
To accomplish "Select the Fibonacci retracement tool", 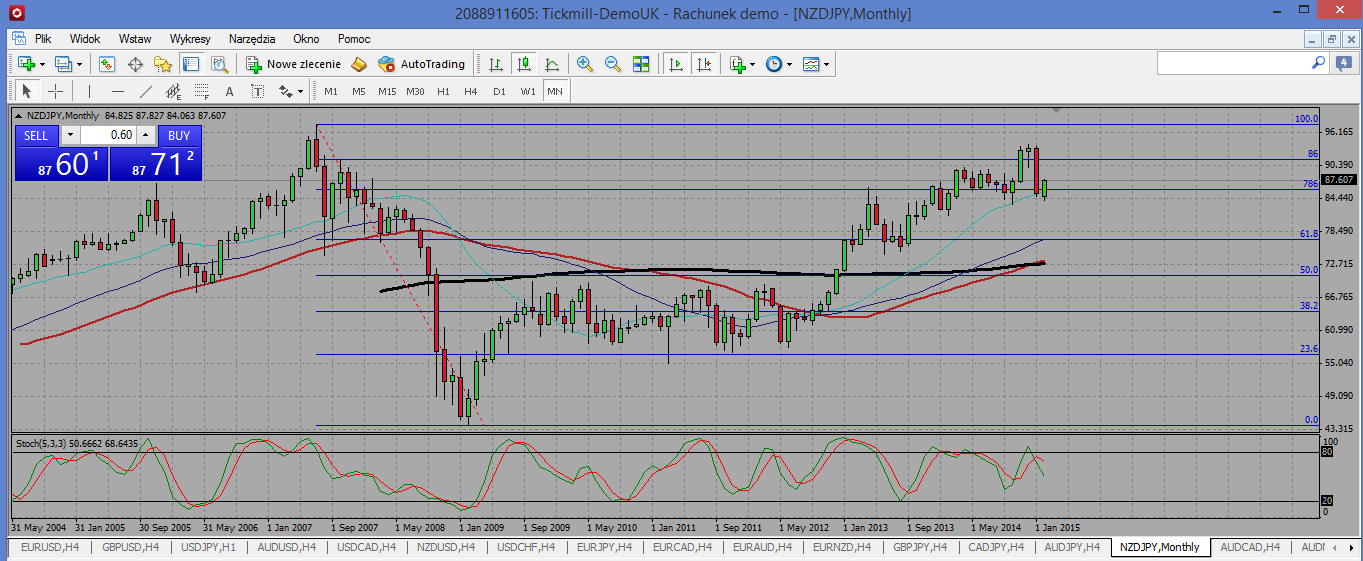I will pos(201,91).
